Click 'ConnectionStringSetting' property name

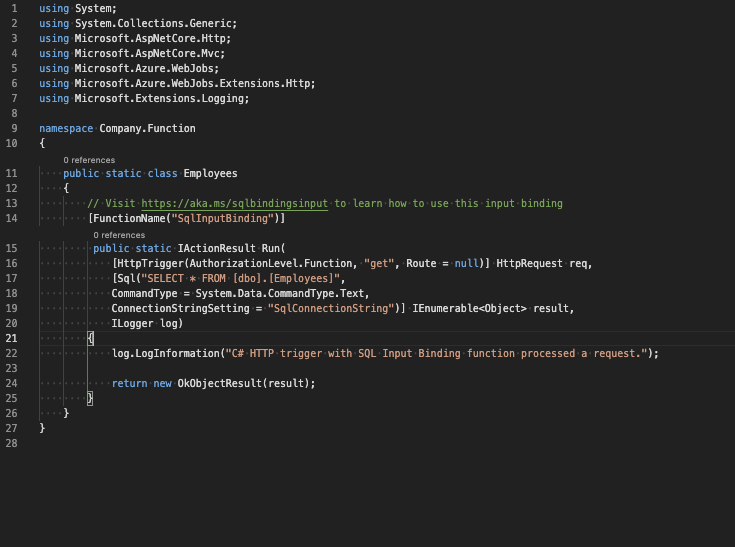[180, 308]
